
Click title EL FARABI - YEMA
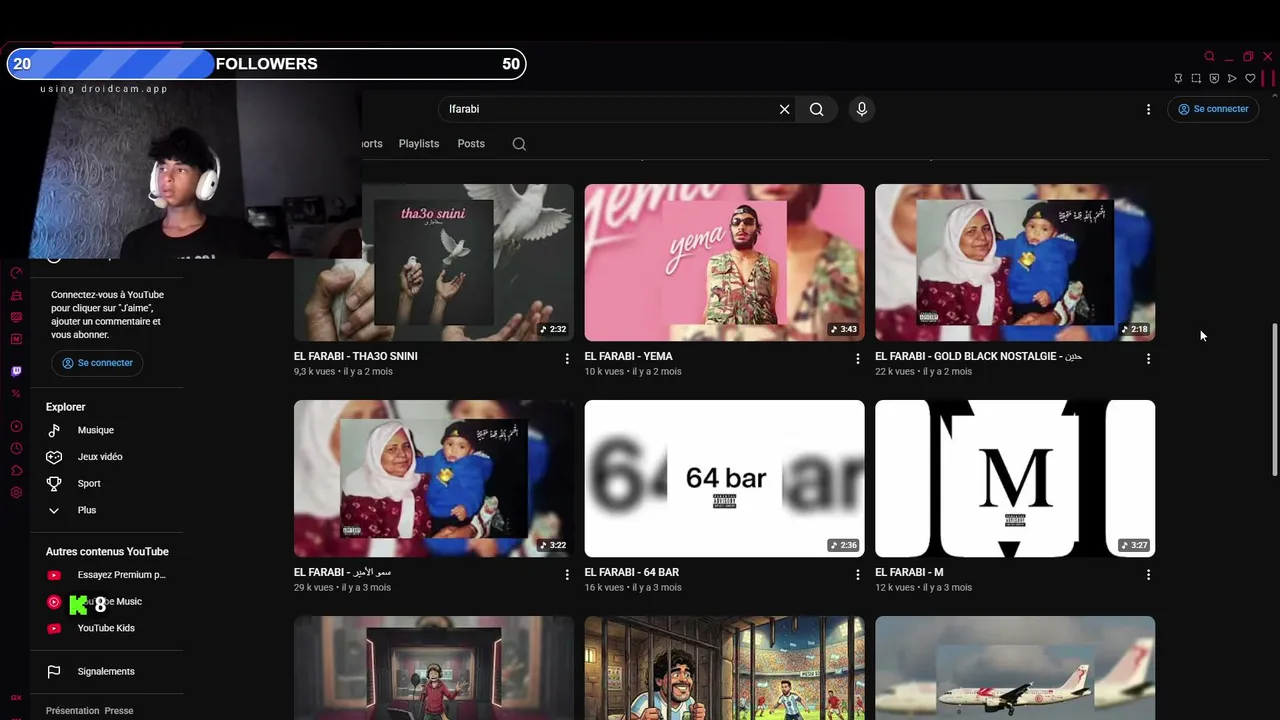click(629, 356)
